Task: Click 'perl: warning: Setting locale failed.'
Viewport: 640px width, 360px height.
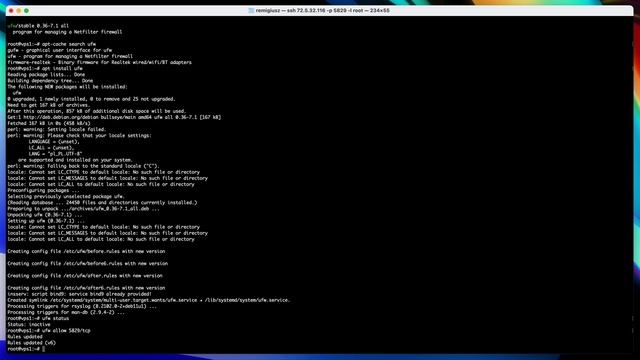Action: pos(56,129)
